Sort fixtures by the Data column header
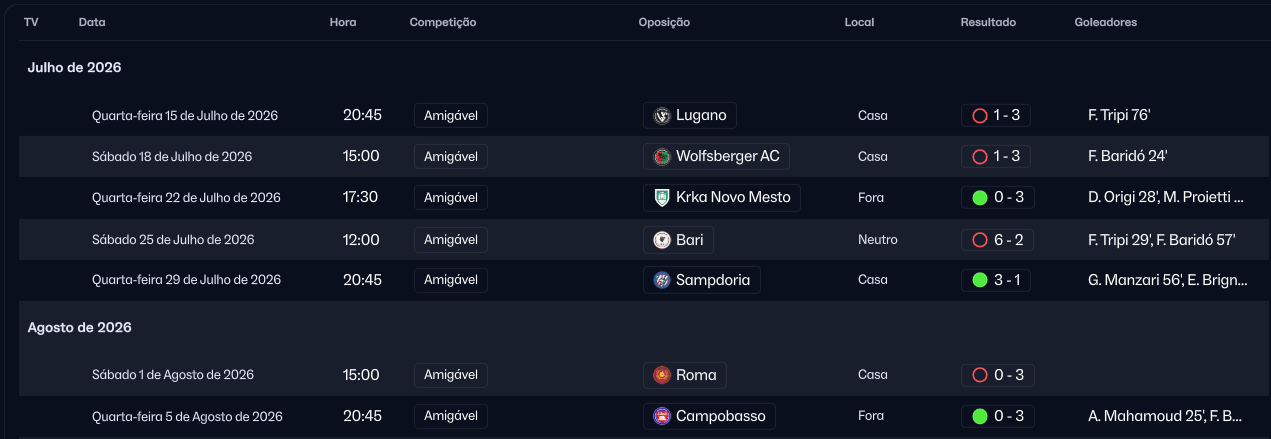The height and width of the screenshot is (439, 1271). (92, 22)
